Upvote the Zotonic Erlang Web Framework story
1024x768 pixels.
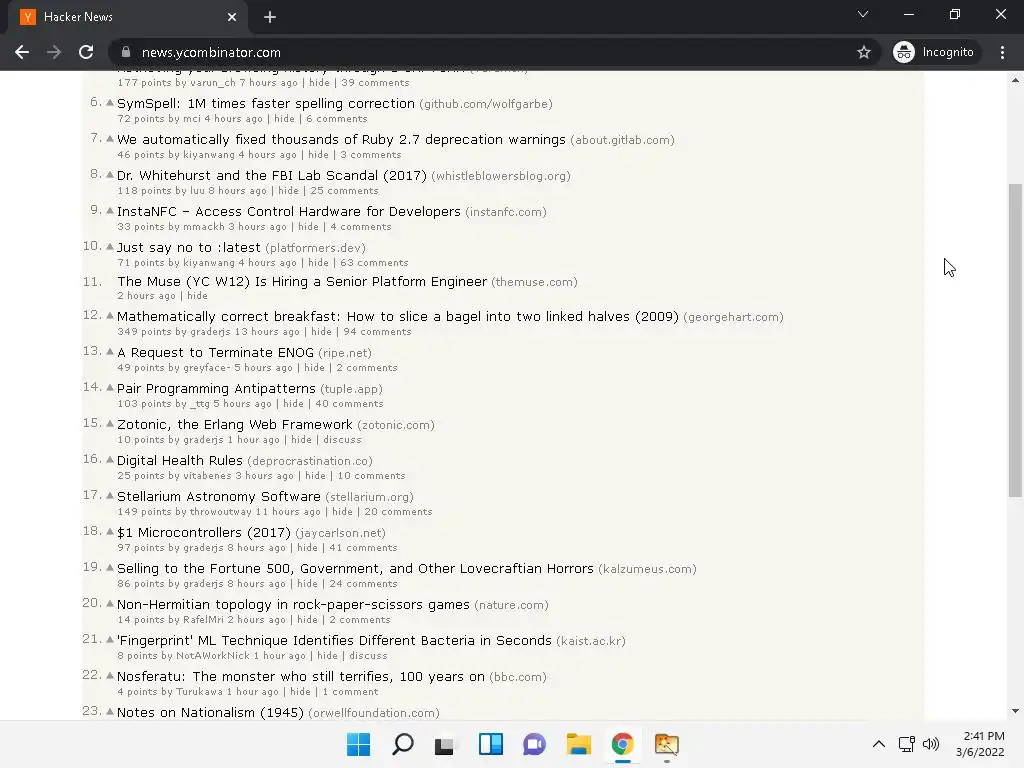[110, 423]
